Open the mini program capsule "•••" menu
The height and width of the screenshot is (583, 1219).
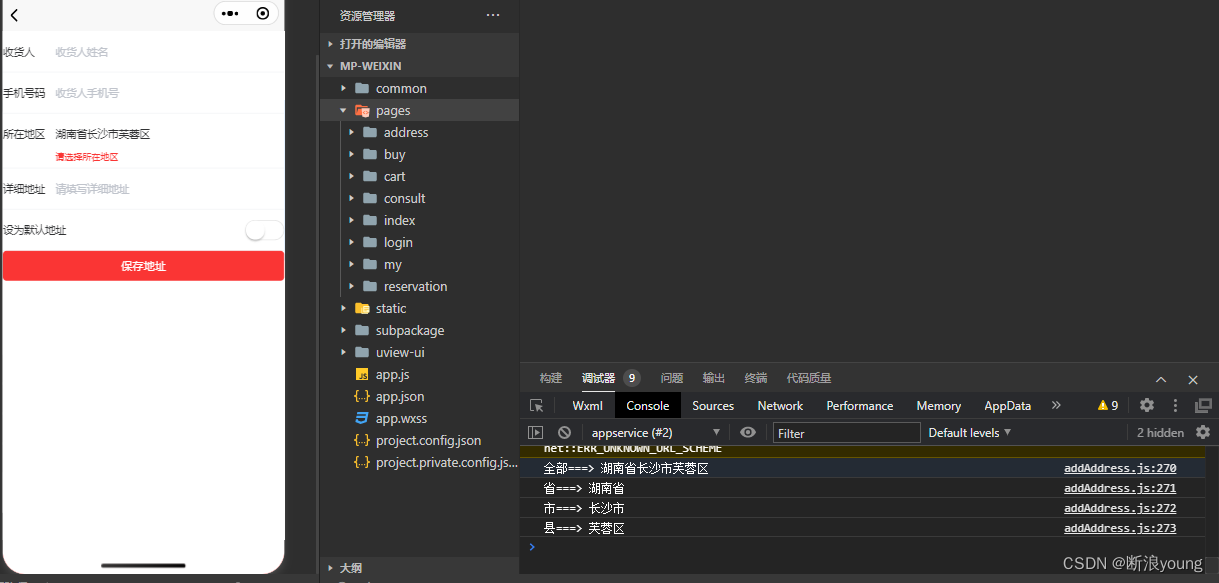pyautogui.click(x=230, y=13)
